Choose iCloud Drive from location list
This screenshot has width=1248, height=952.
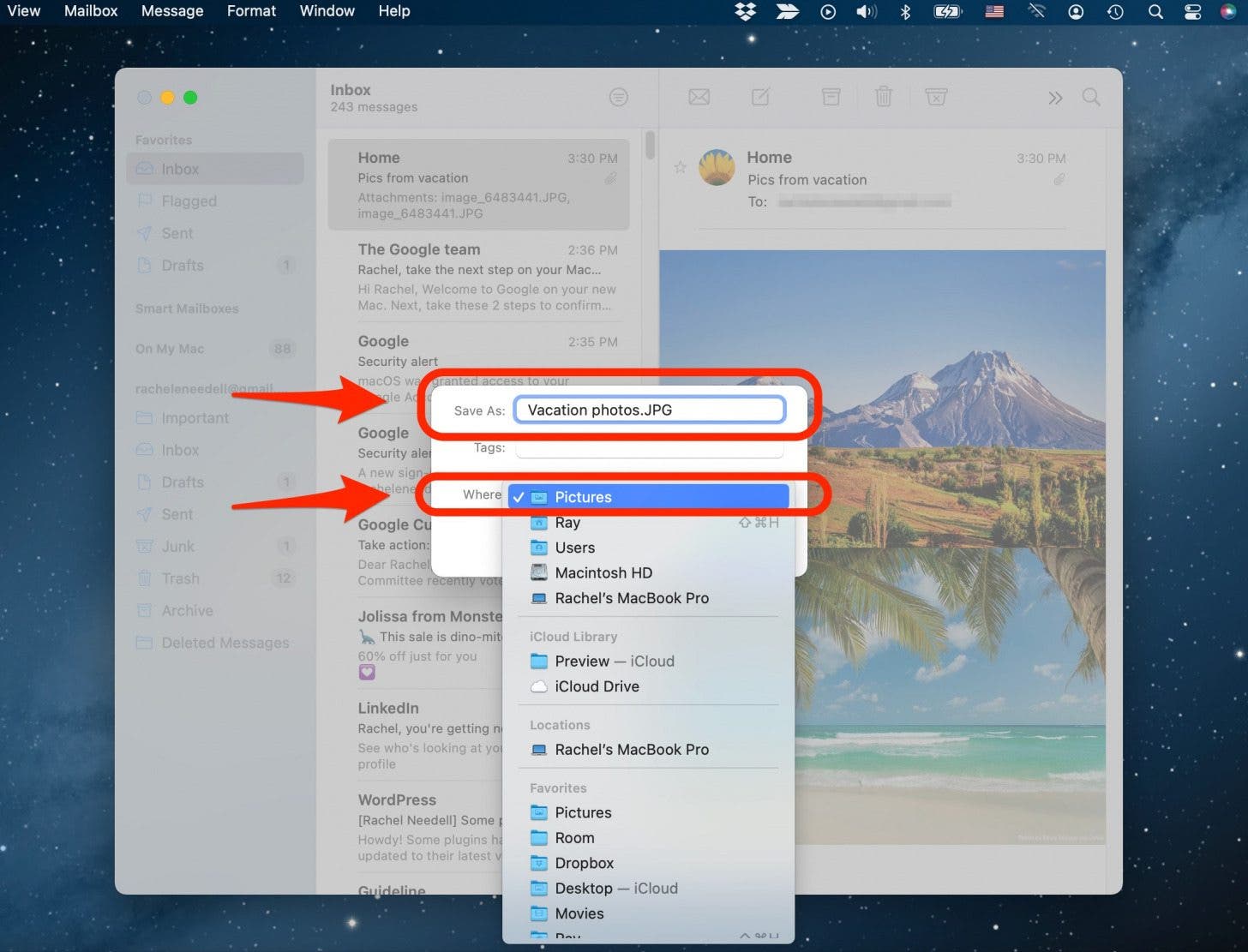[597, 686]
